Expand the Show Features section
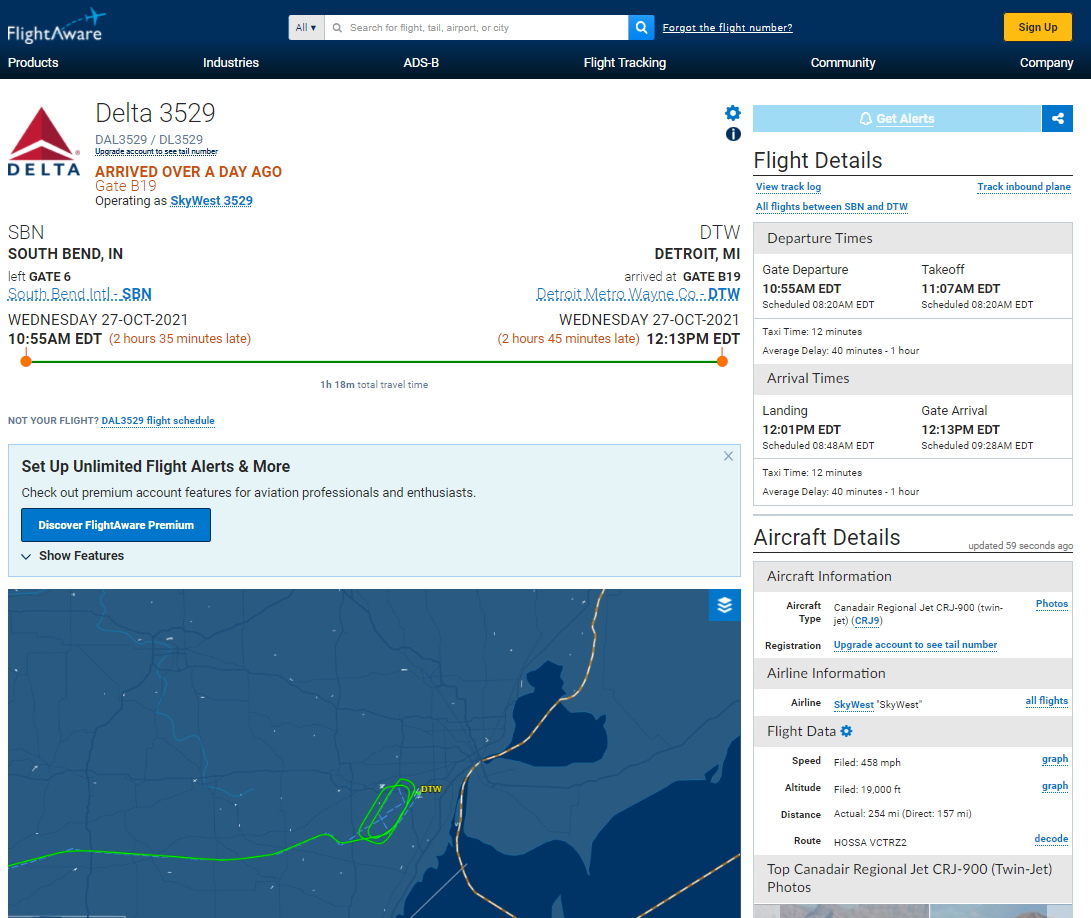Image resolution: width=1091 pixels, height=918 pixels. (72, 556)
